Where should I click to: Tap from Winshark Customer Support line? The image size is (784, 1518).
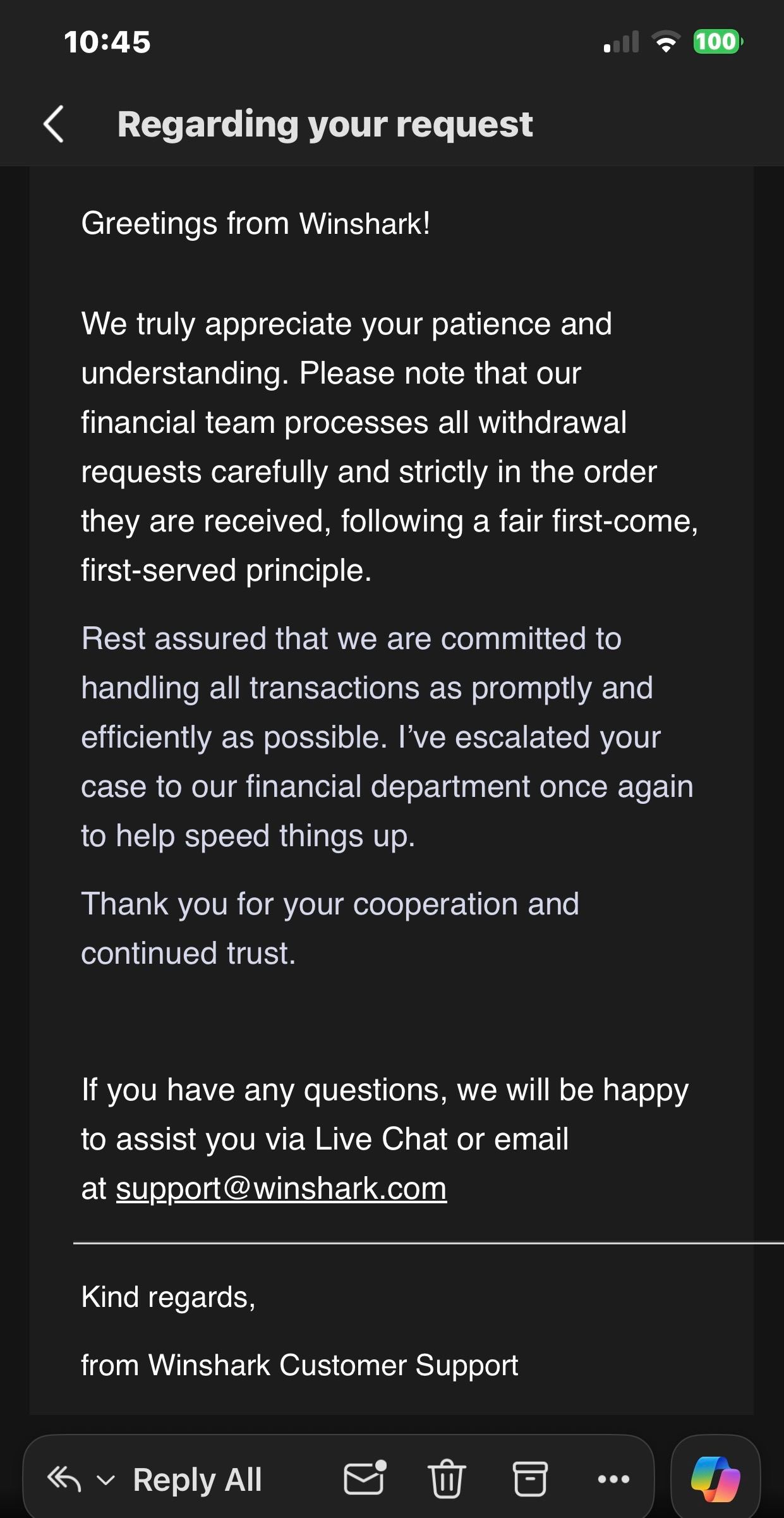pyautogui.click(x=299, y=1365)
